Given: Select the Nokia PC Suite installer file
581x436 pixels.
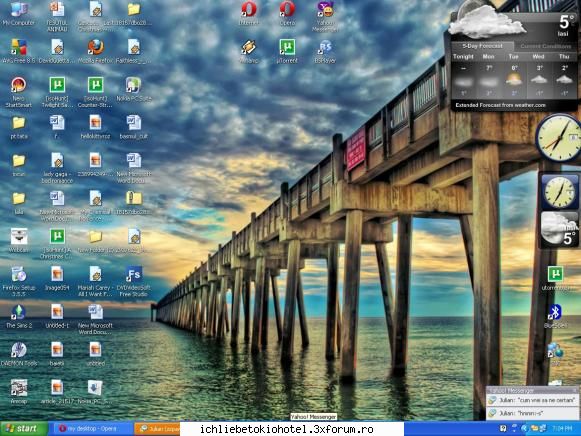Looking at the screenshot, I should [95, 392].
